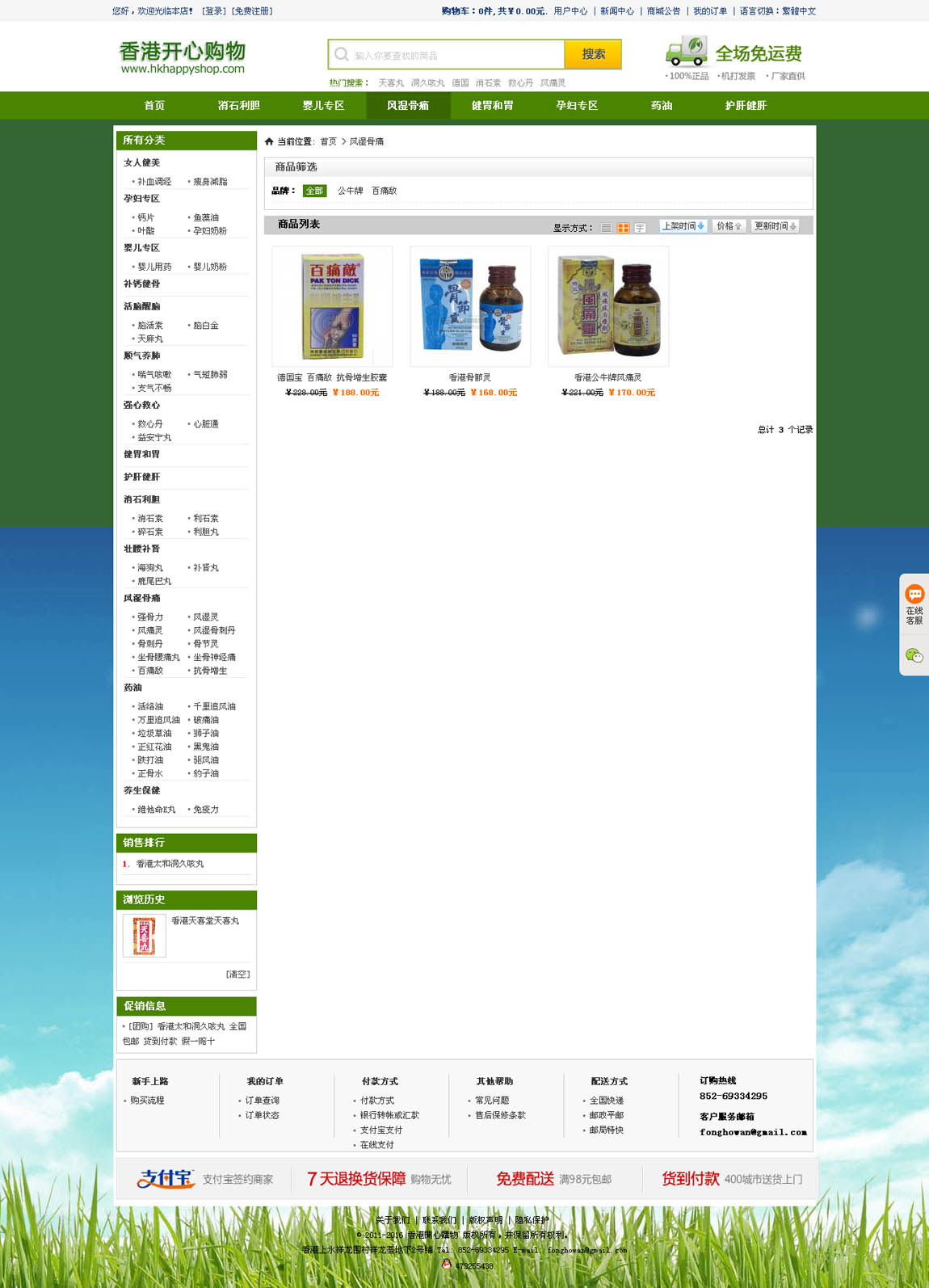Open 支付宝支付 footer link

381,1130
